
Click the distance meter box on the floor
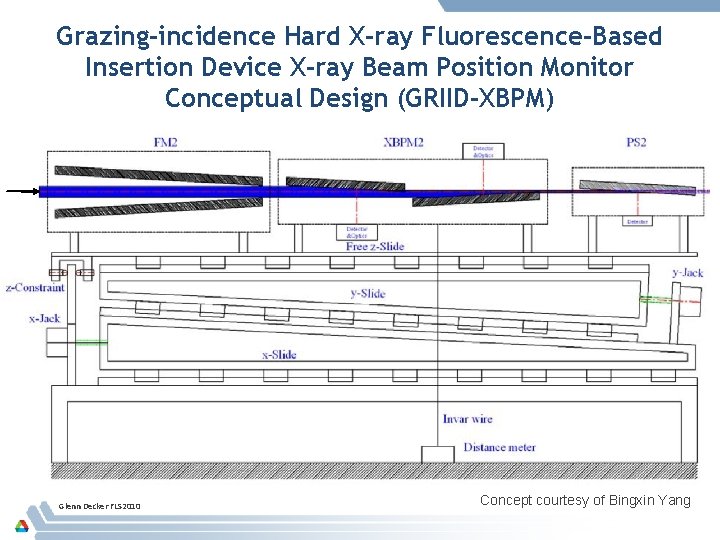point(438,454)
